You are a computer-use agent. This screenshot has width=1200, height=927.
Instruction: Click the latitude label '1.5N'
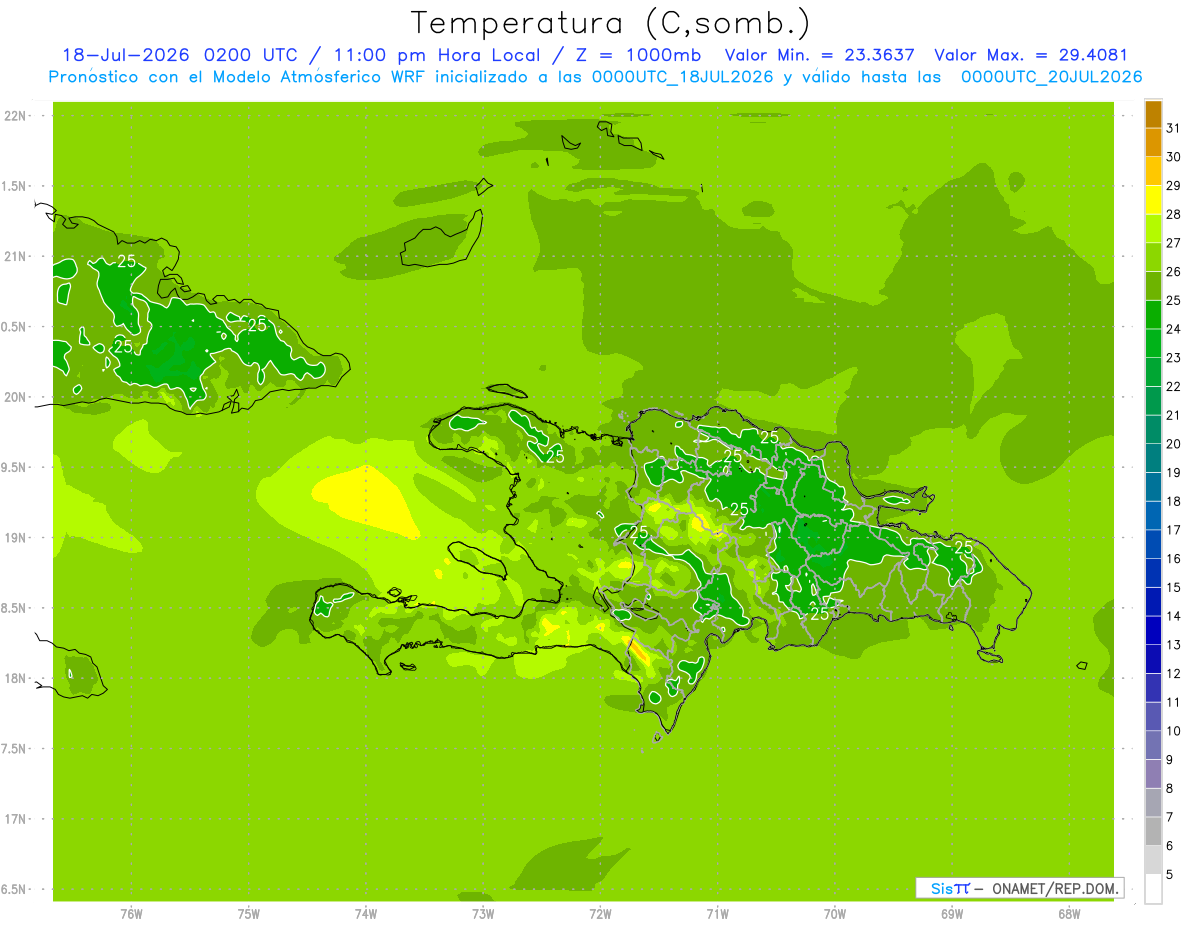click(x=15, y=186)
